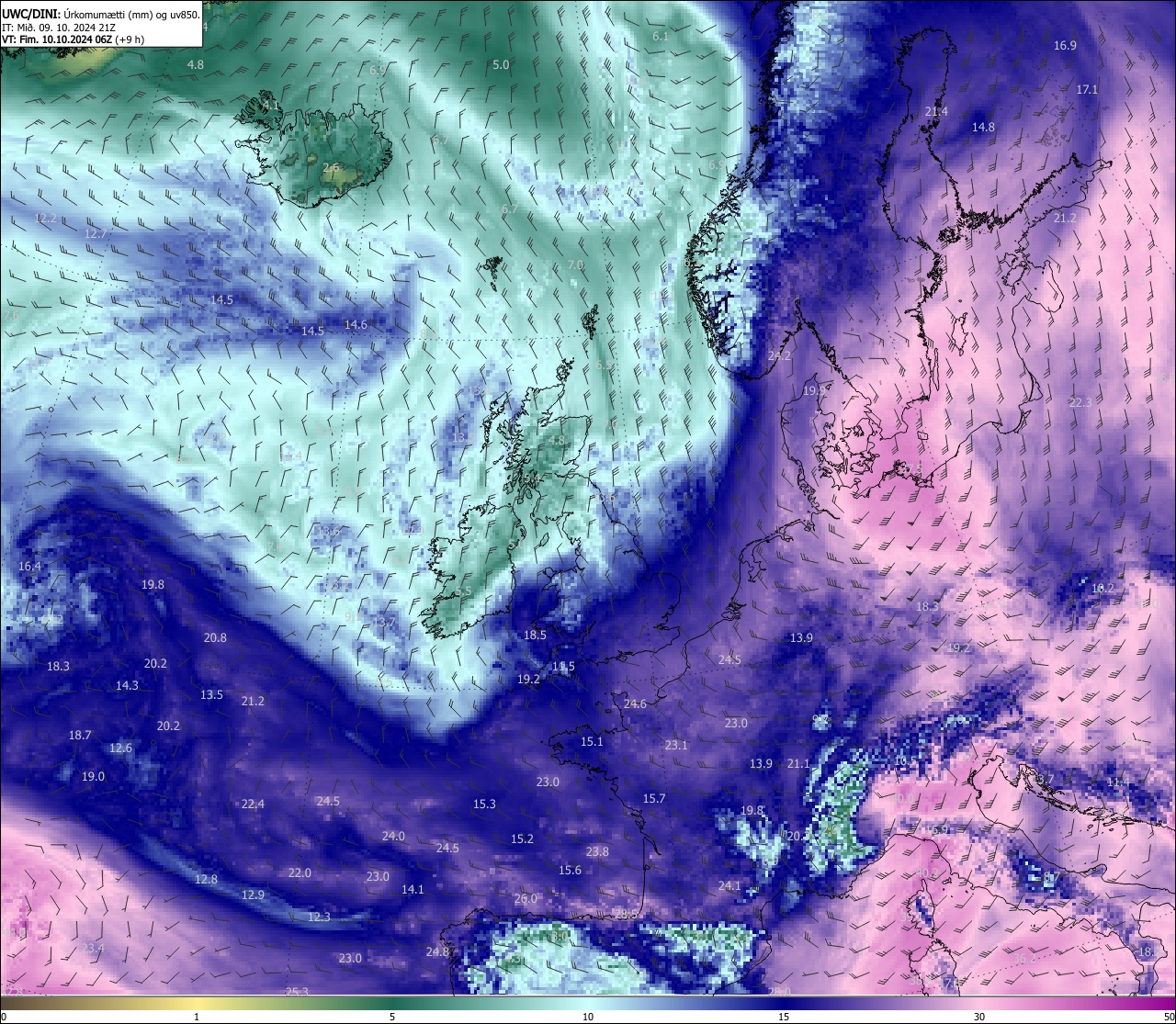Click the 14.6 value in the North Atlantic
Viewport: 1176px width, 1024px height.
point(356,324)
